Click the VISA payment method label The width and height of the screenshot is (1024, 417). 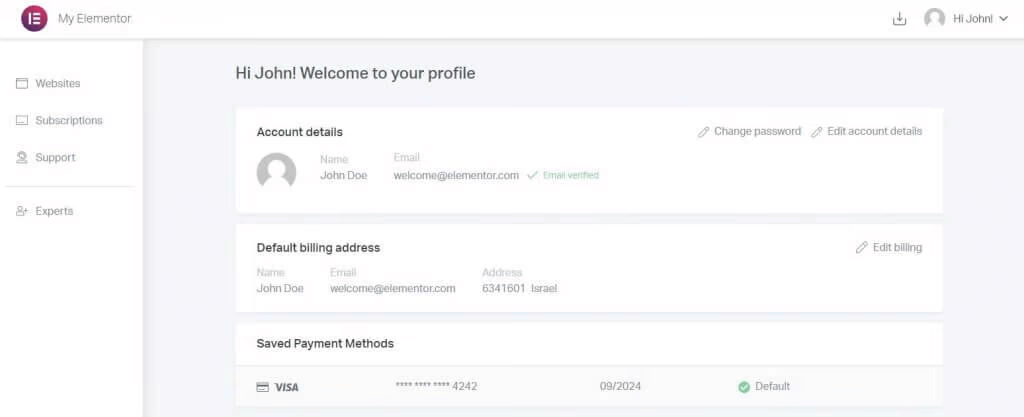(287, 387)
